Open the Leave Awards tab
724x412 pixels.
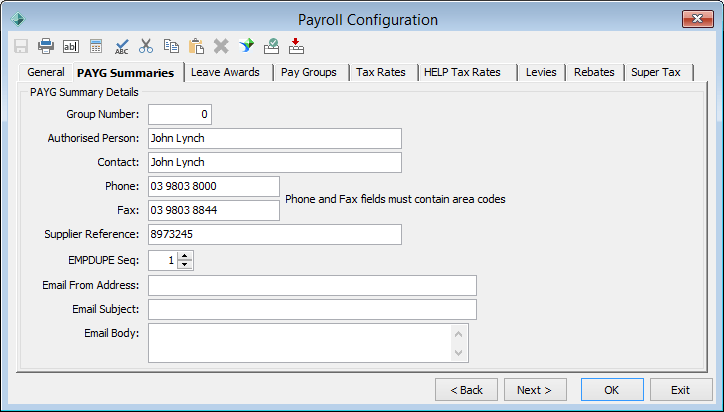225,72
